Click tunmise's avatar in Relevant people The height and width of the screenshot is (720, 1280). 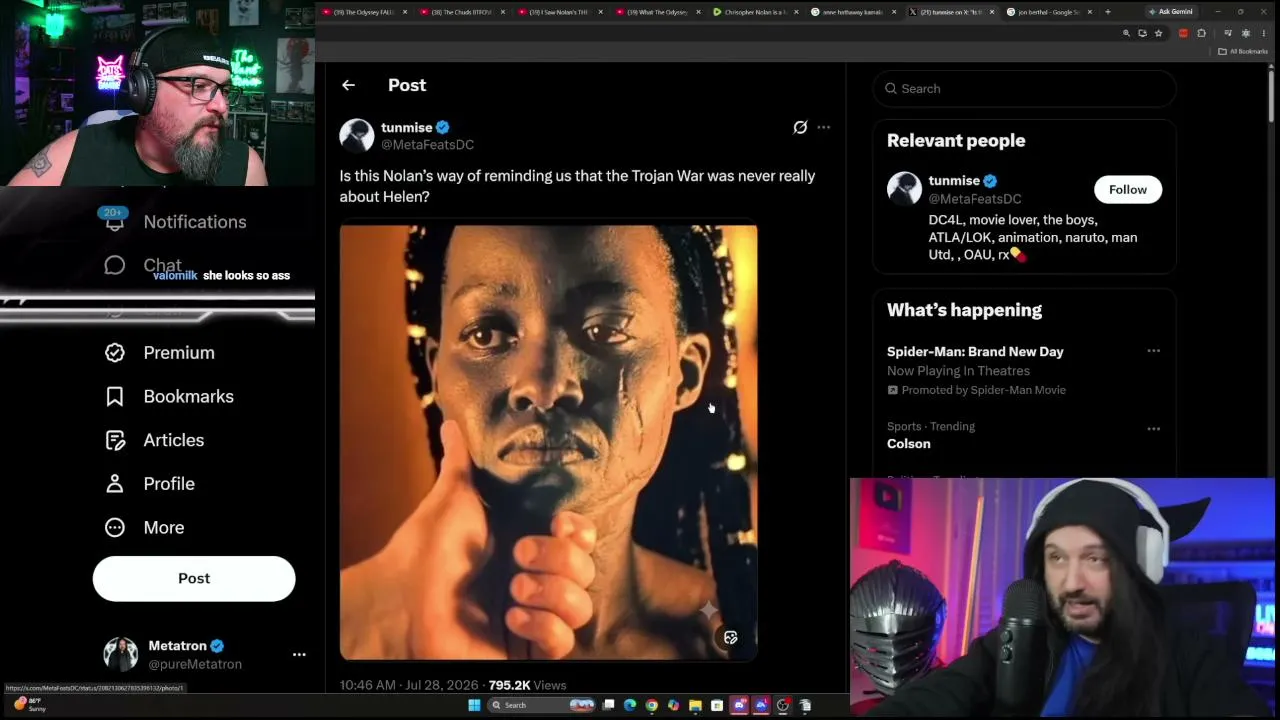tap(904, 189)
